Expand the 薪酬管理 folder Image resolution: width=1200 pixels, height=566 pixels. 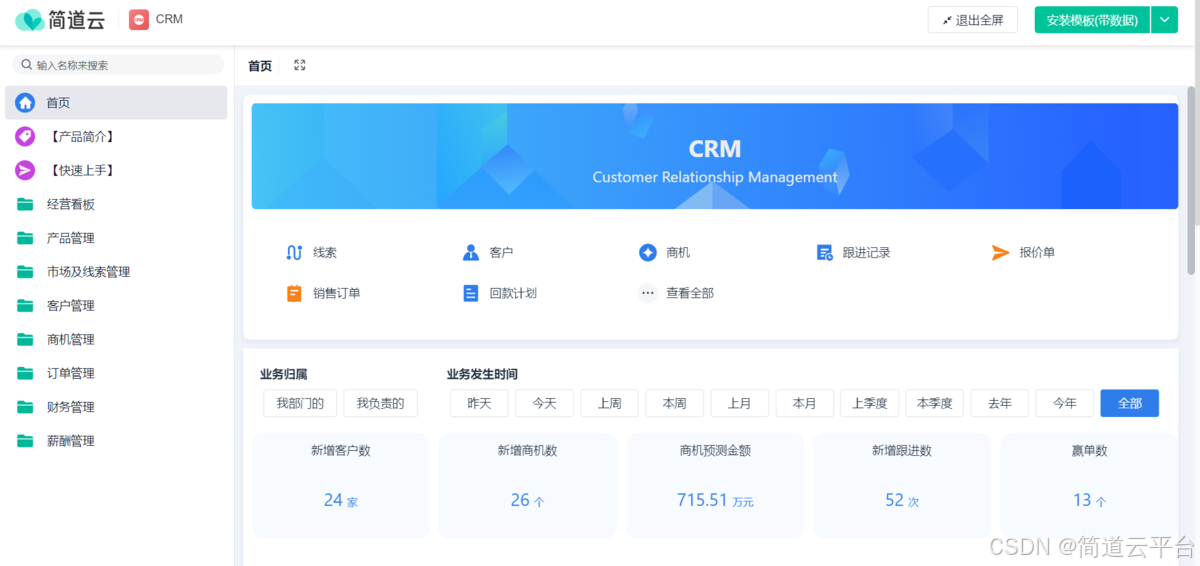tap(116, 441)
